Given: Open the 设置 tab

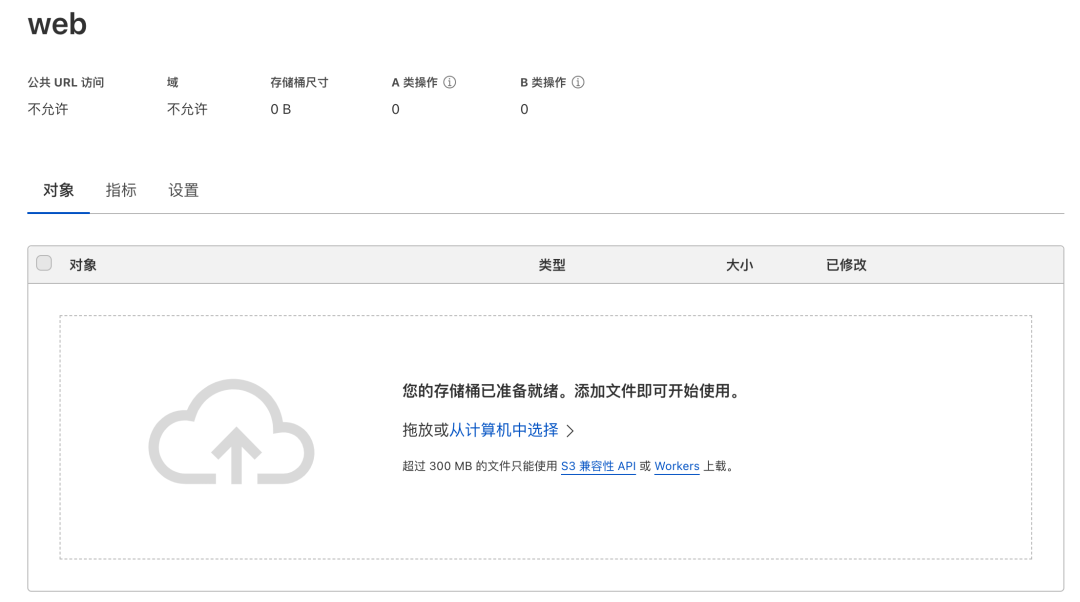Looking at the screenshot, I should pos(184,190).
